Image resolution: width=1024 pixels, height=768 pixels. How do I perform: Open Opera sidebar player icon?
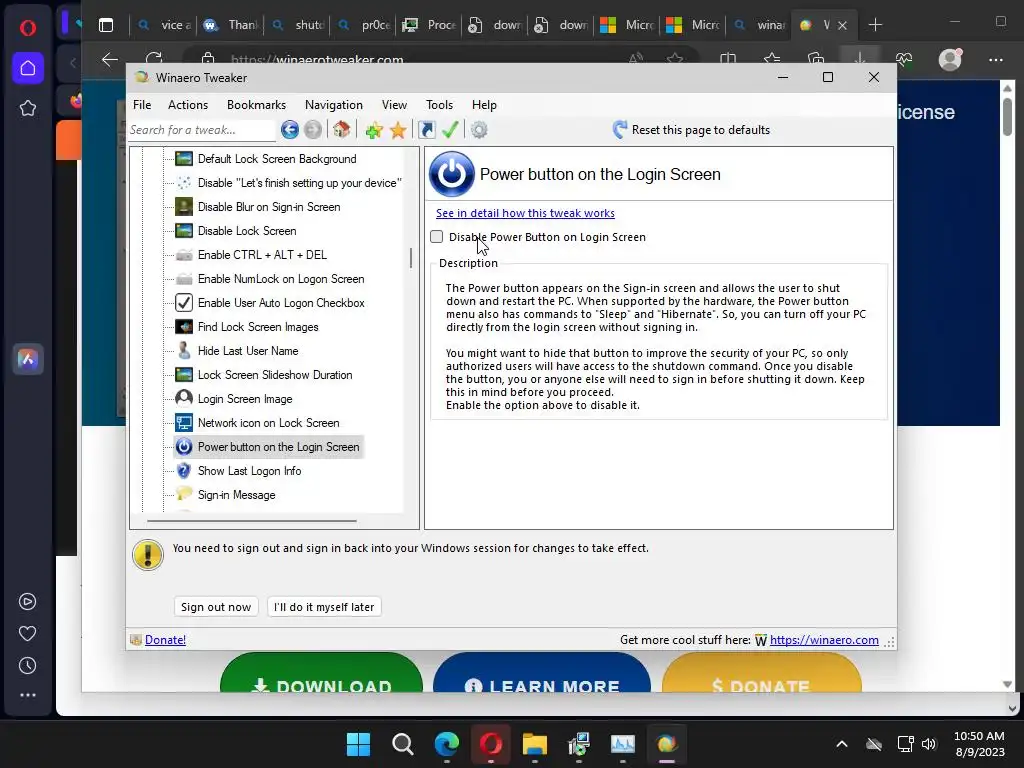tap(27, 601)
